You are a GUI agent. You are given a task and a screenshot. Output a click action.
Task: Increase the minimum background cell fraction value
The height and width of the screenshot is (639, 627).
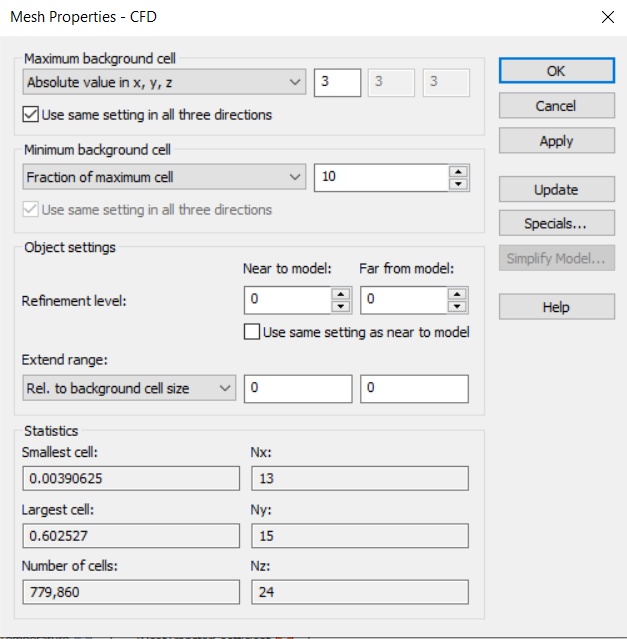click(458, 171)
